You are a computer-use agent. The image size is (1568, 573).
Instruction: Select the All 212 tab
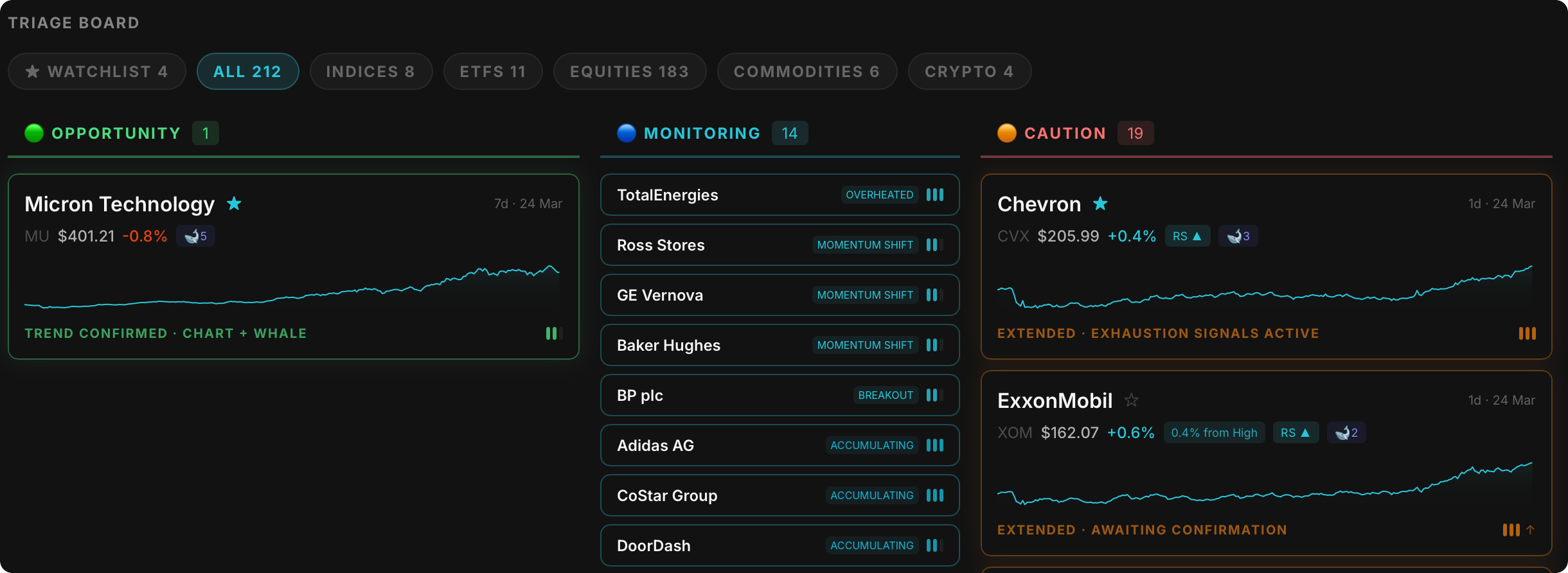pos(247,71)
